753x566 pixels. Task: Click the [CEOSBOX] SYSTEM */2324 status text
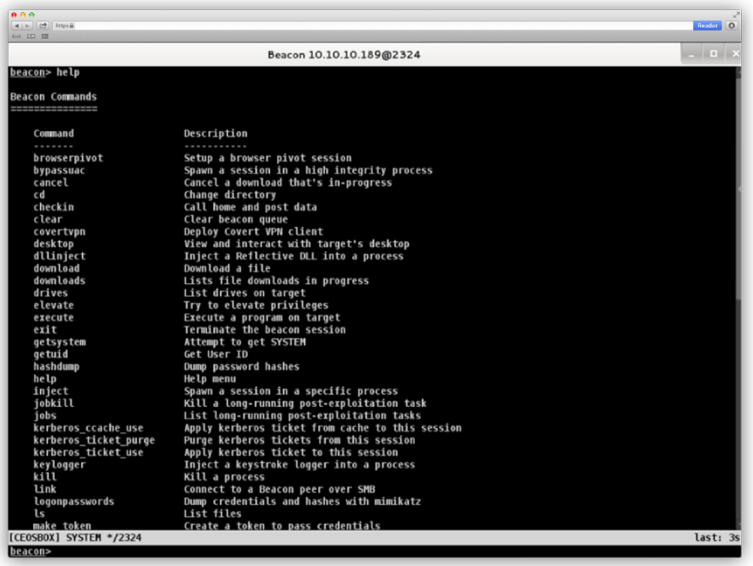coord(75,538)
